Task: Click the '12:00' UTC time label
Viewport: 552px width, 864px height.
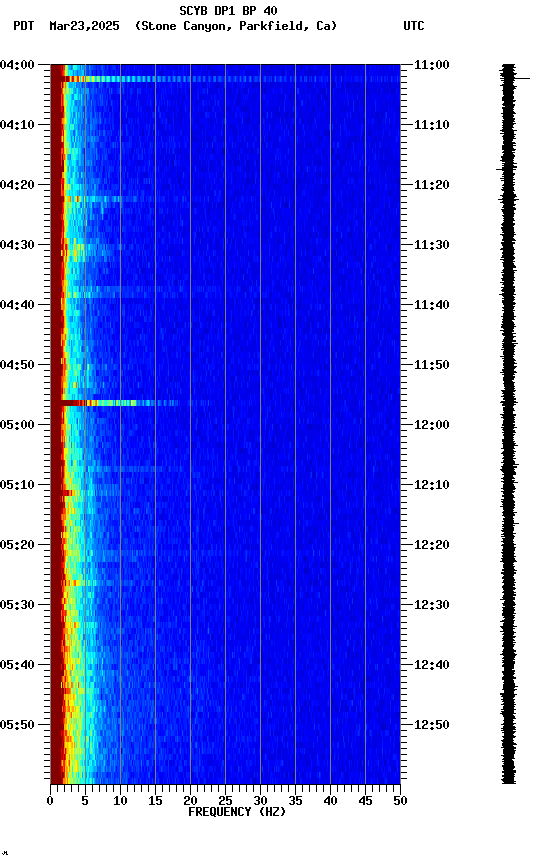Action: 432,425
